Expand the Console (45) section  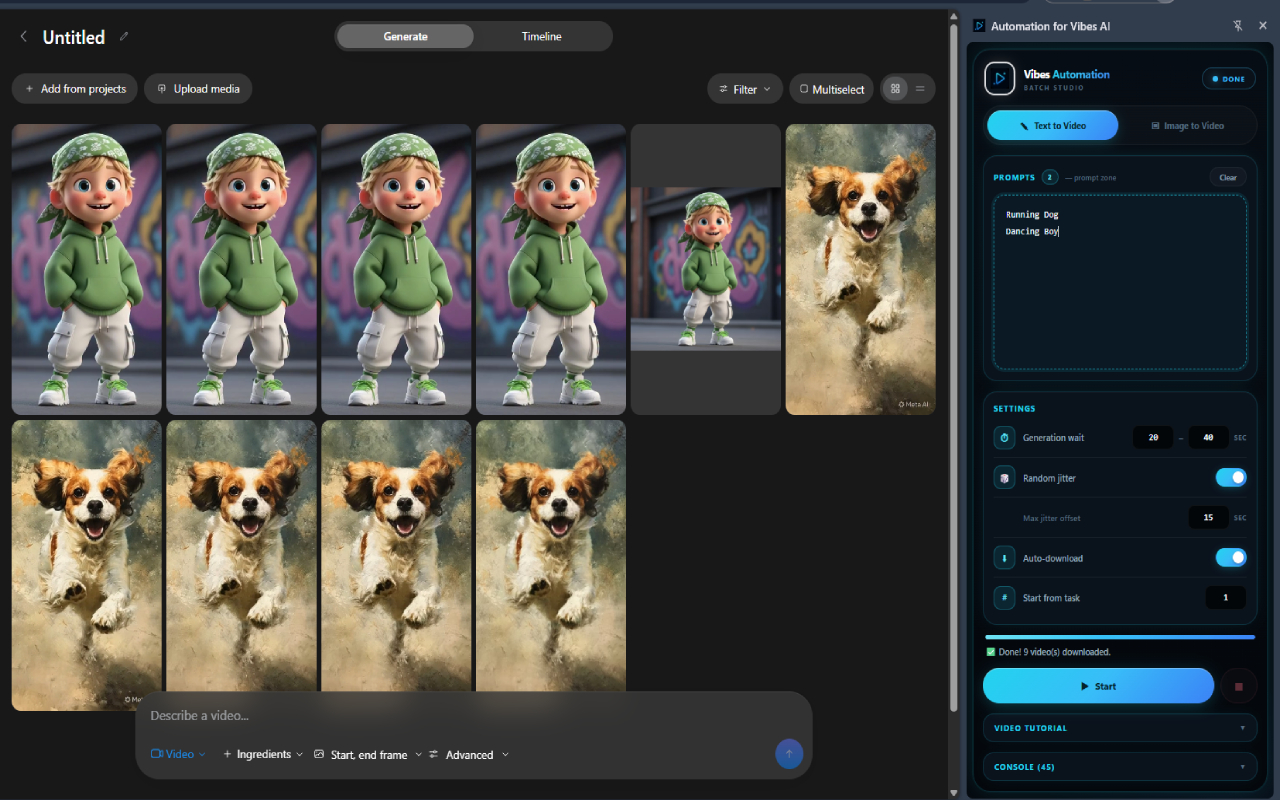1120,767
